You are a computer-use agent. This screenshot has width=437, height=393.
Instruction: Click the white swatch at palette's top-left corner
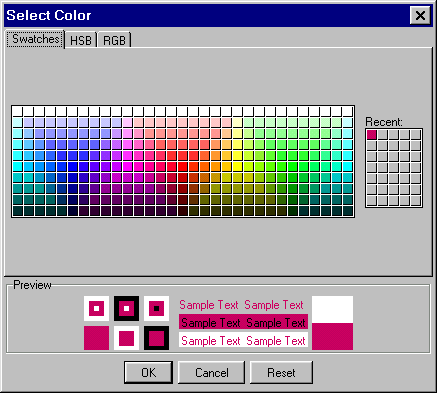[x=18, y=111]
